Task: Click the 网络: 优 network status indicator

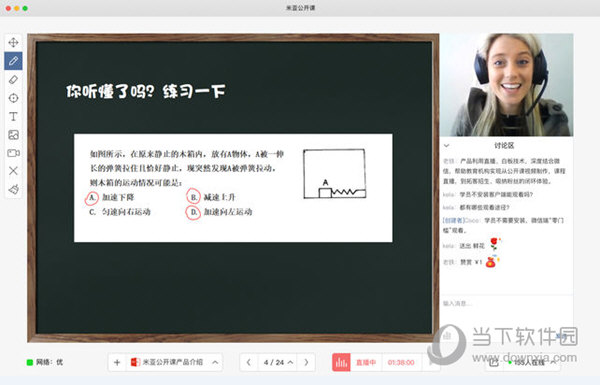Action: pyautogui.click(x=45, y=362)
